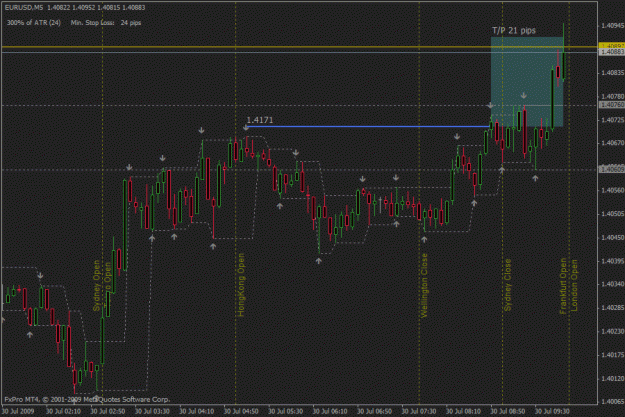Click the 1.40340 price scale value
Viewport: 625px width, 417px height.
point(612,284)
